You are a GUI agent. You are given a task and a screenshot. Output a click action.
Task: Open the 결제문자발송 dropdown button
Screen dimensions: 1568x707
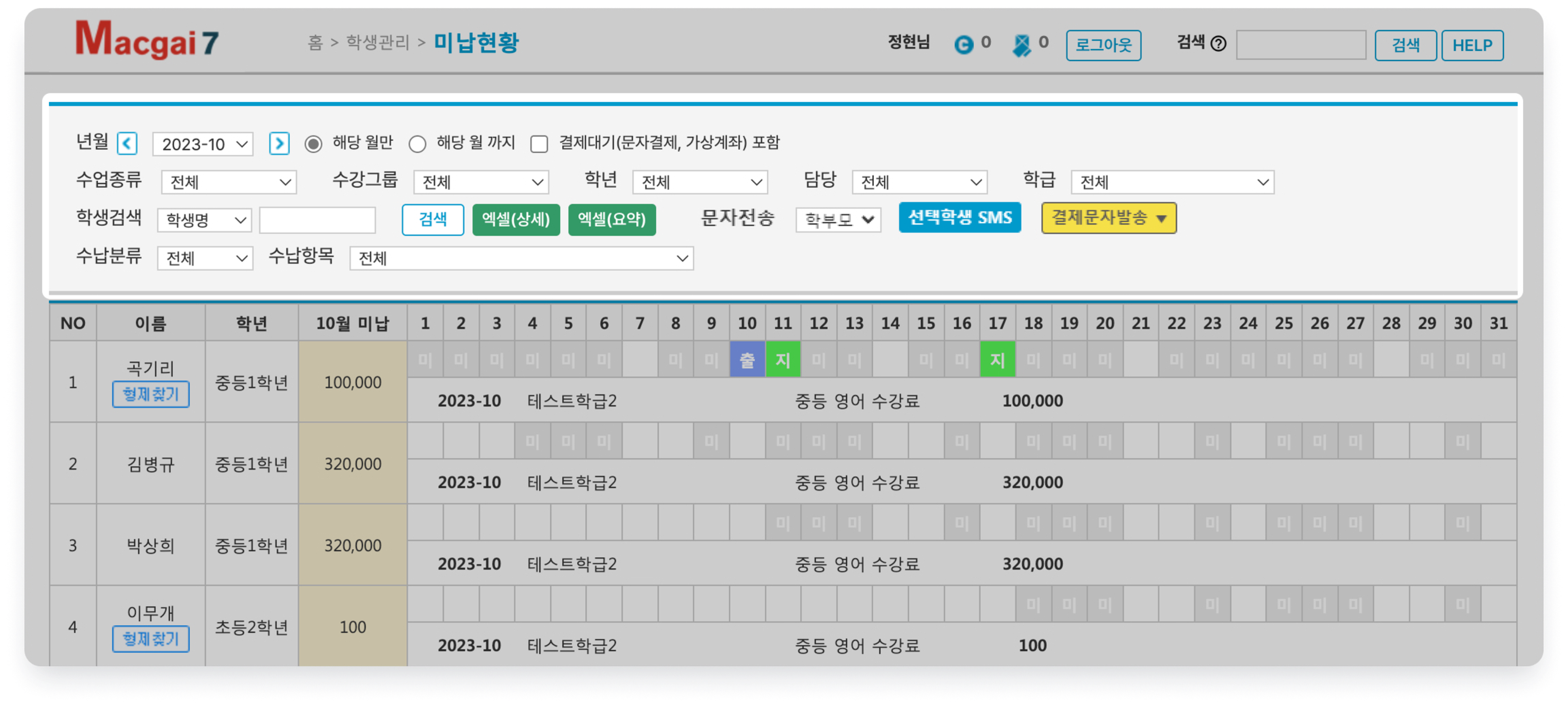(1108, 218)
